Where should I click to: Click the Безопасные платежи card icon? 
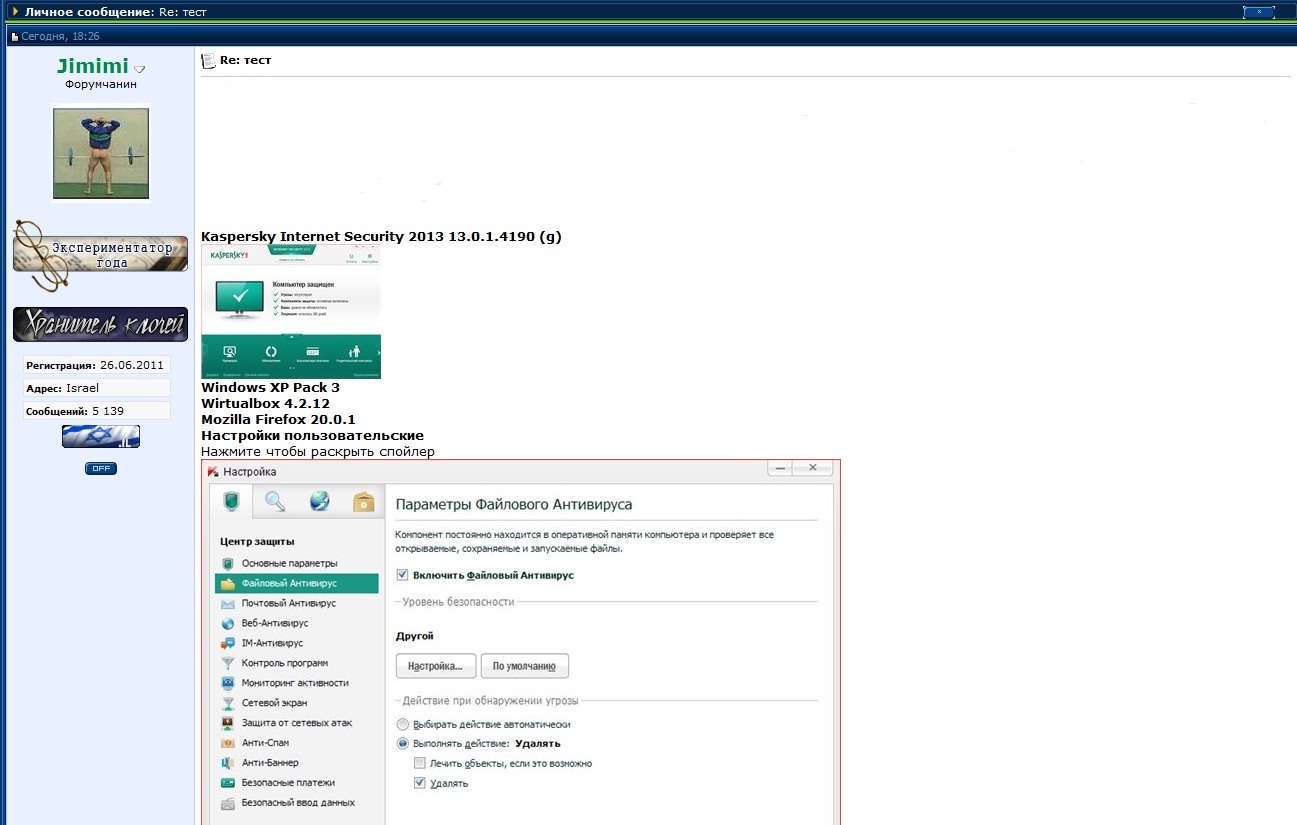[227, 783]
